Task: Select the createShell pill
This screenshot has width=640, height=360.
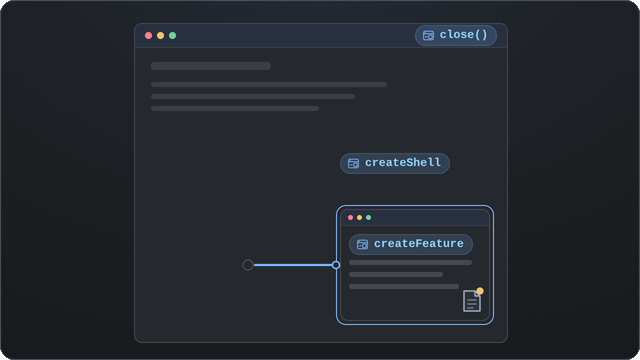Action: point(395,163)
